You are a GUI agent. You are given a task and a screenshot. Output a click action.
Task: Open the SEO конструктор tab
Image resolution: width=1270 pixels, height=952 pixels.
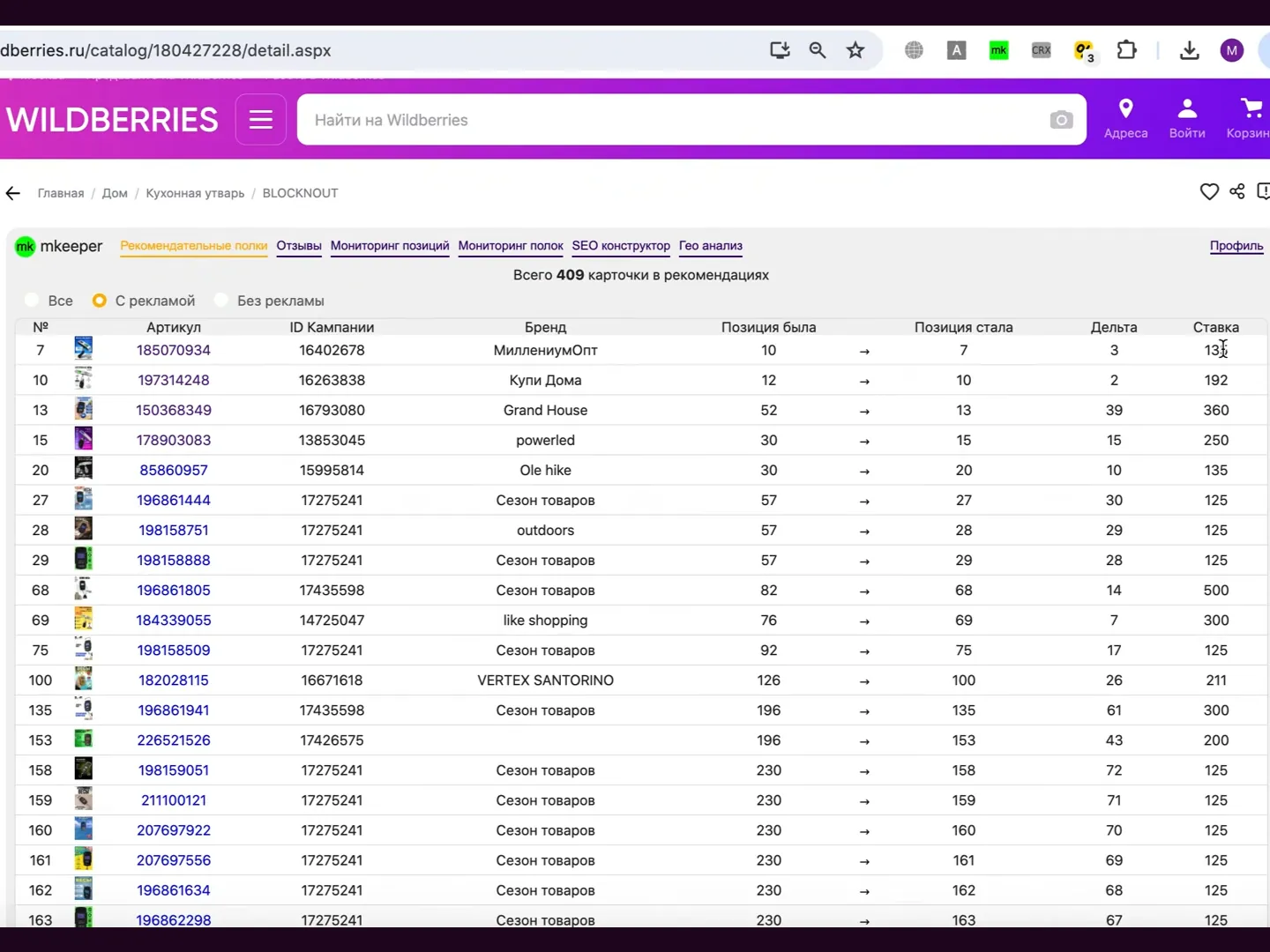point(621,246)
